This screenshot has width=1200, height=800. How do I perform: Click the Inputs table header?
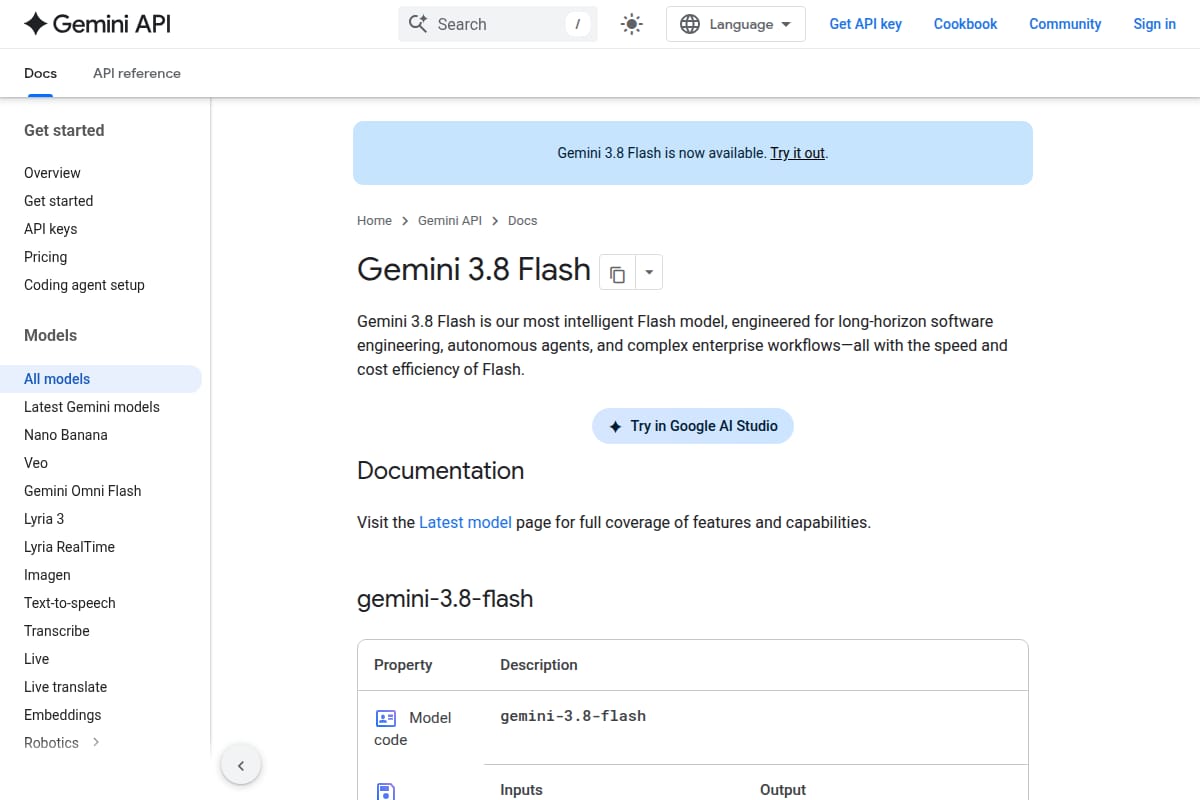click(x=521, y=790)
